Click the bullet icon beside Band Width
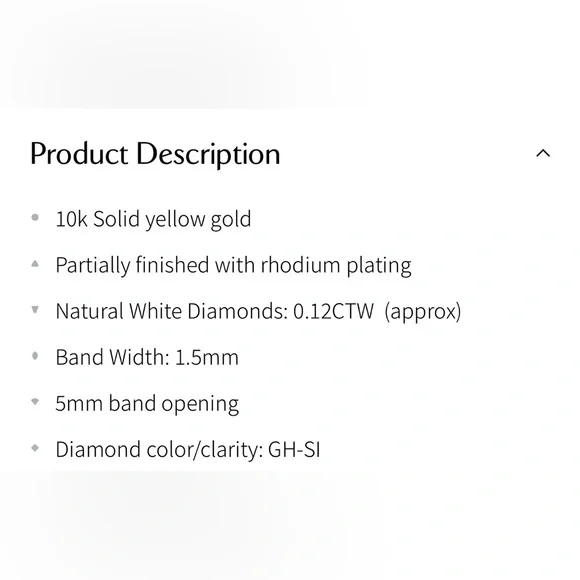The width and height of the screenshot is (580, 580). coord(35,356)
